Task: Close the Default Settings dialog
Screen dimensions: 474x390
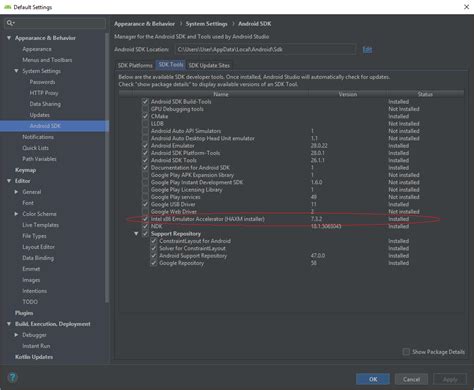Action: [x=466, y=7]
